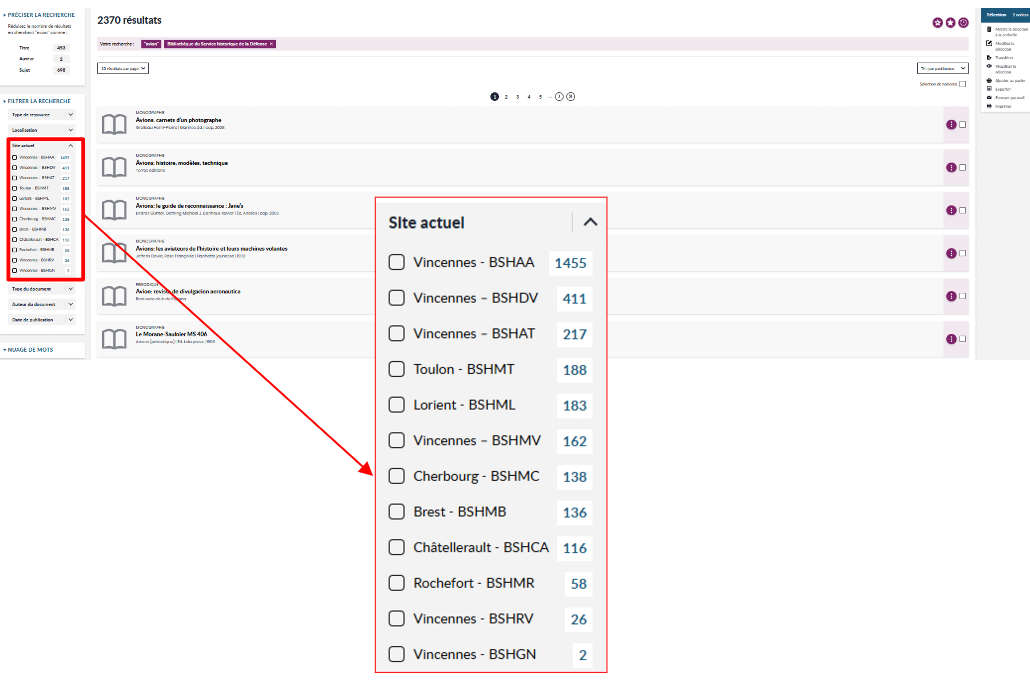This screenshot has width=1030, height=694.
Task: Click the envelope icon to send by mail
Action: (x=989, y=97)
